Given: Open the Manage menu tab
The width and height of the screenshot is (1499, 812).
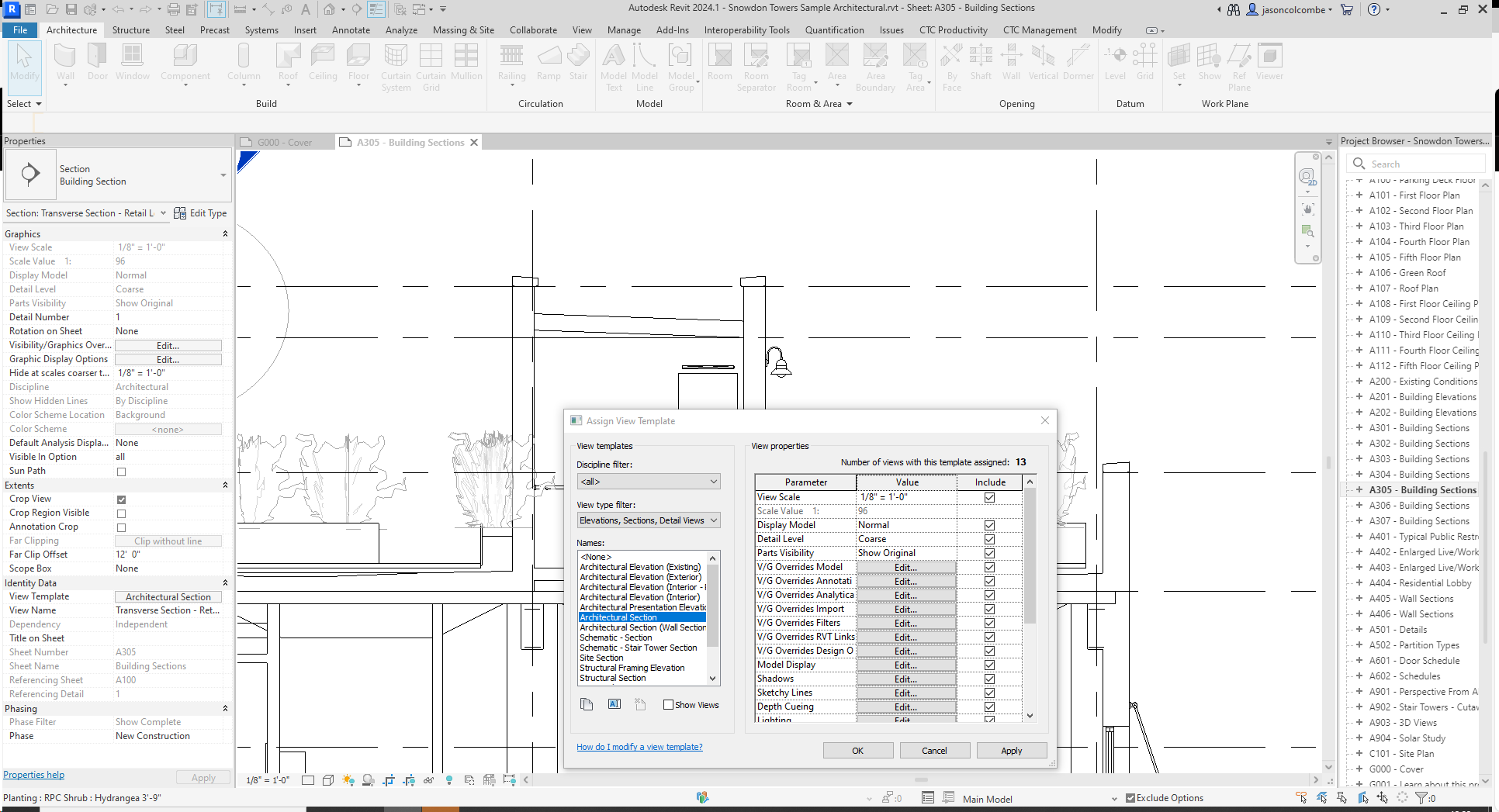Looking at the screenshot, I should tap(624, 30).
